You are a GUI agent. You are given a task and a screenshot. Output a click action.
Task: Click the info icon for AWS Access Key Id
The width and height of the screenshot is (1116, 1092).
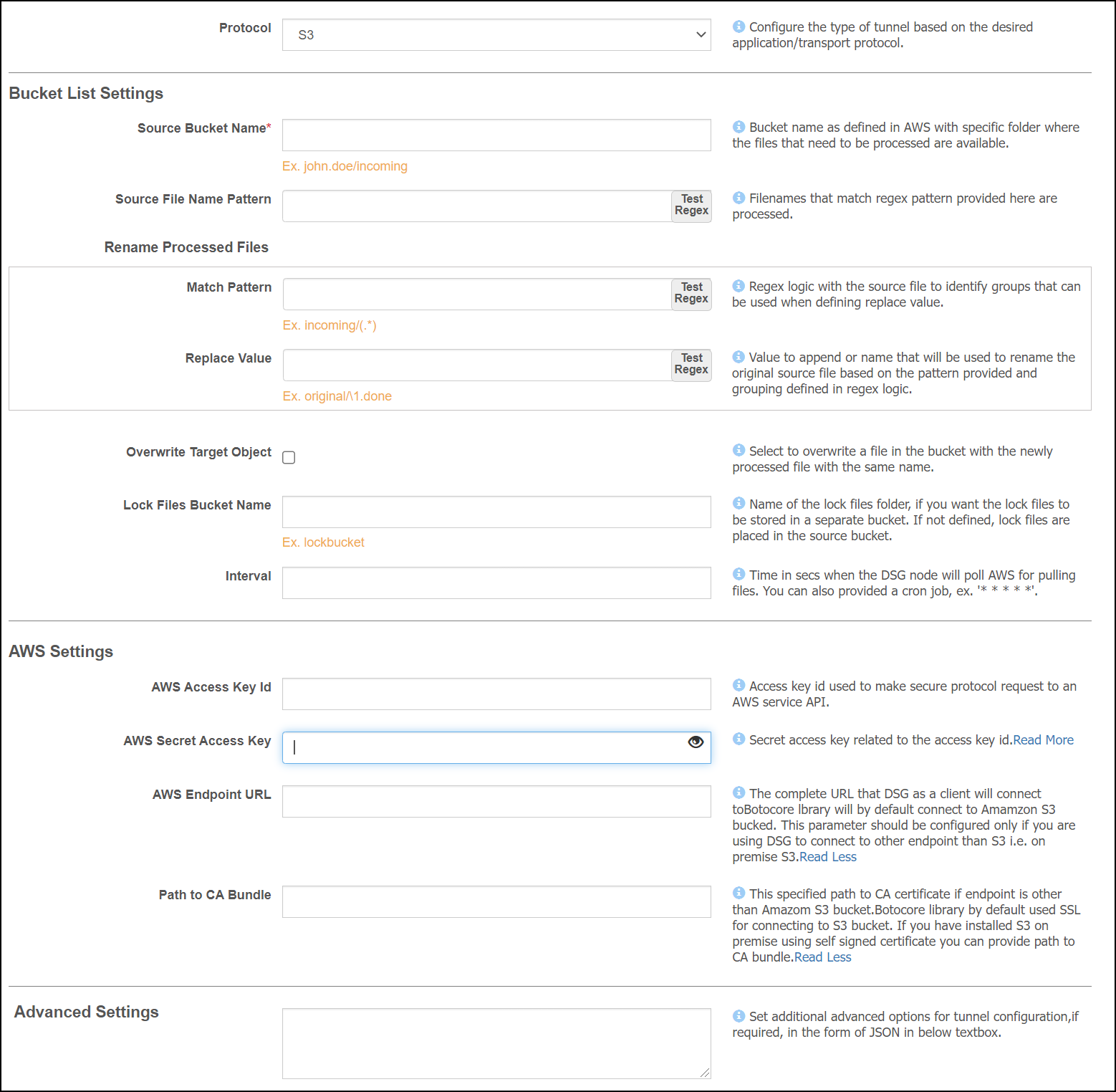pos(738,686)
